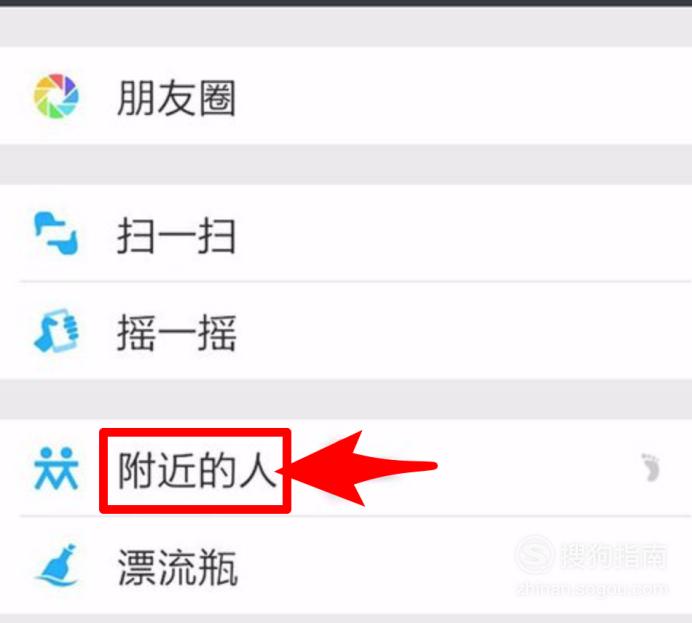Viewport: 692px width, 623px height.
Task: Tap the Drift Bottle icon
Action: coord(57,565)
